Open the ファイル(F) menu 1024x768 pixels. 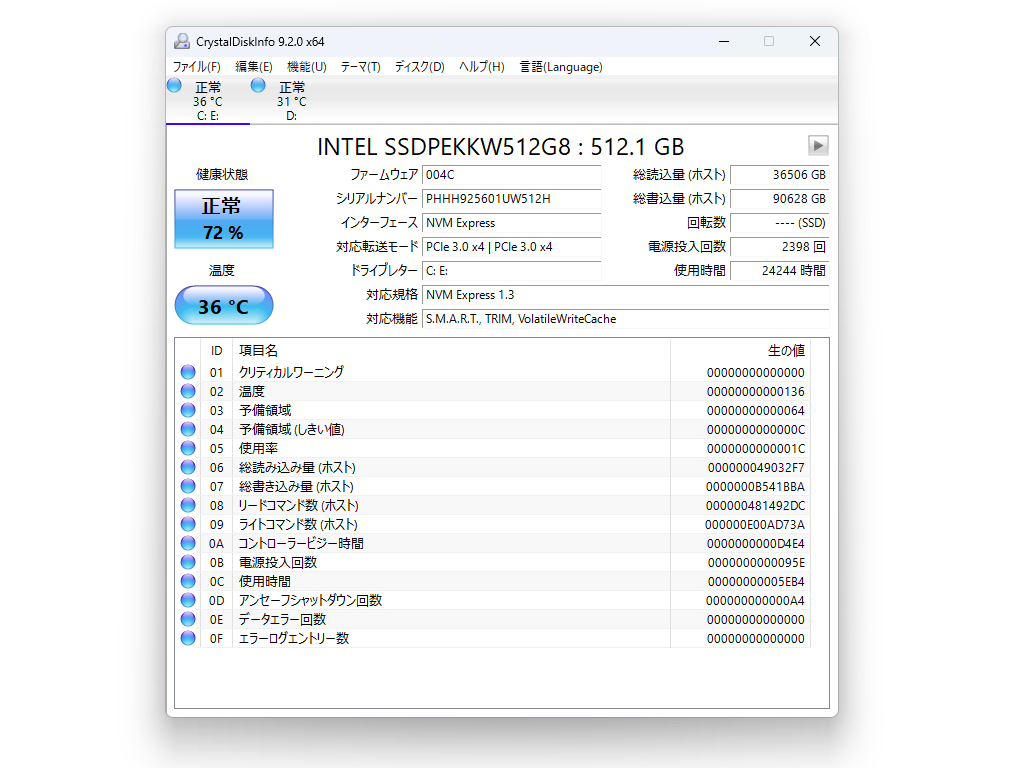(x=197, y=67)
